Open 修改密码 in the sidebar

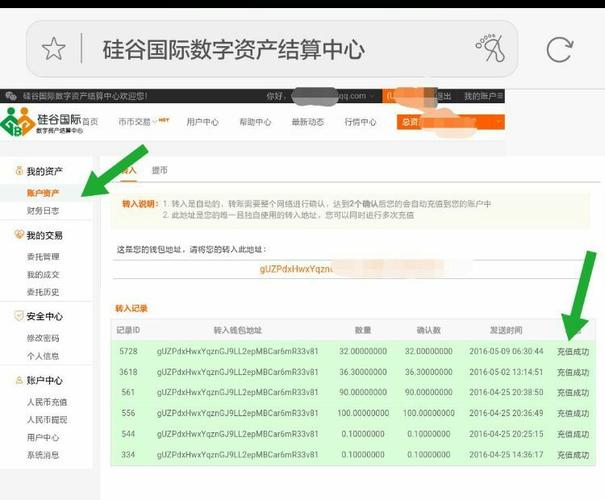43,338
